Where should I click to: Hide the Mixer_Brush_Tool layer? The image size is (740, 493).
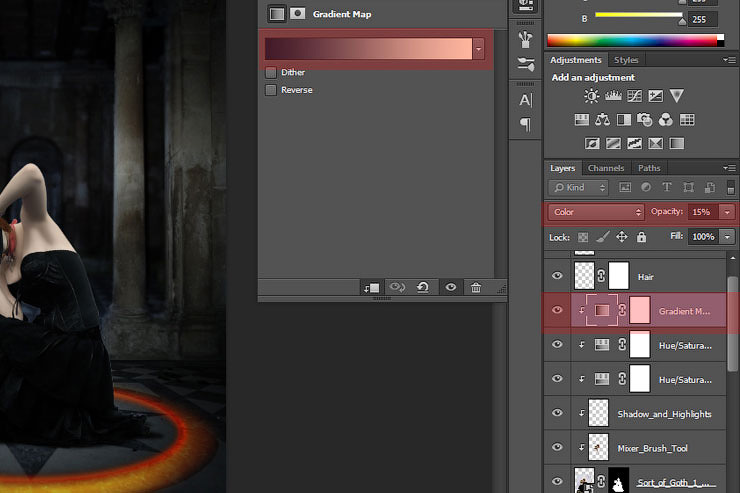558,448
